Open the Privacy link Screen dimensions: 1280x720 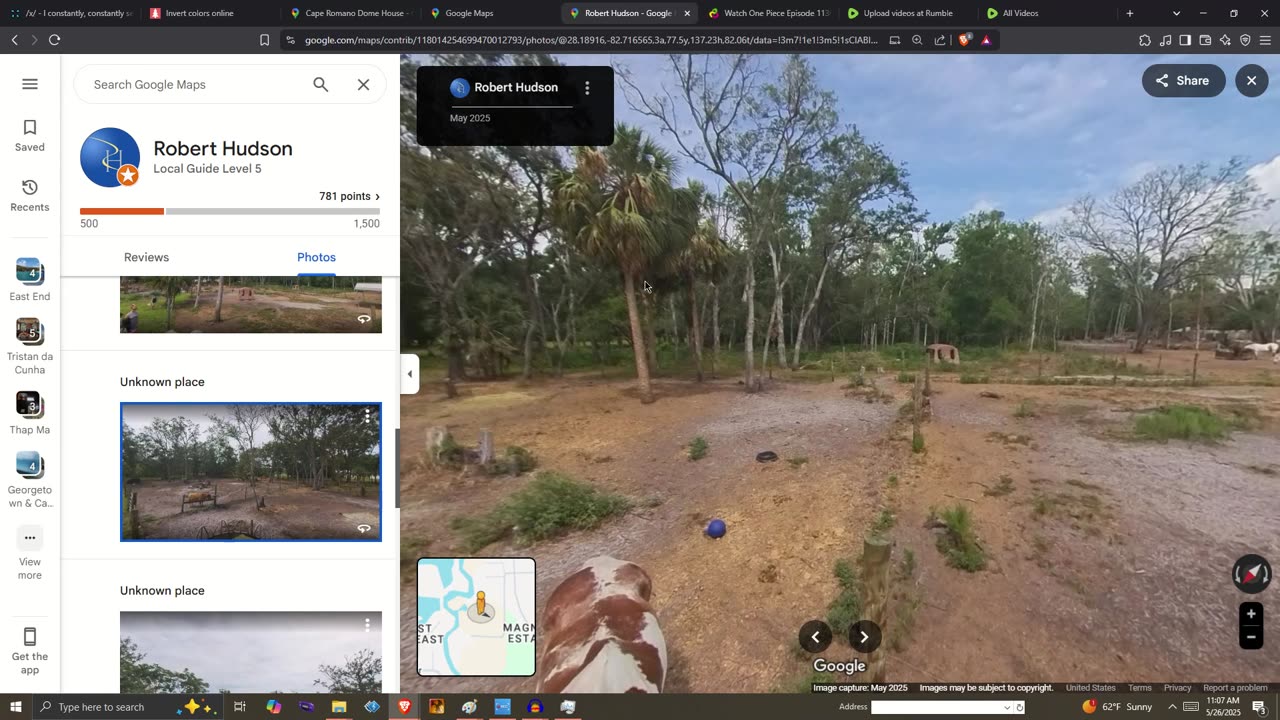1178,688
